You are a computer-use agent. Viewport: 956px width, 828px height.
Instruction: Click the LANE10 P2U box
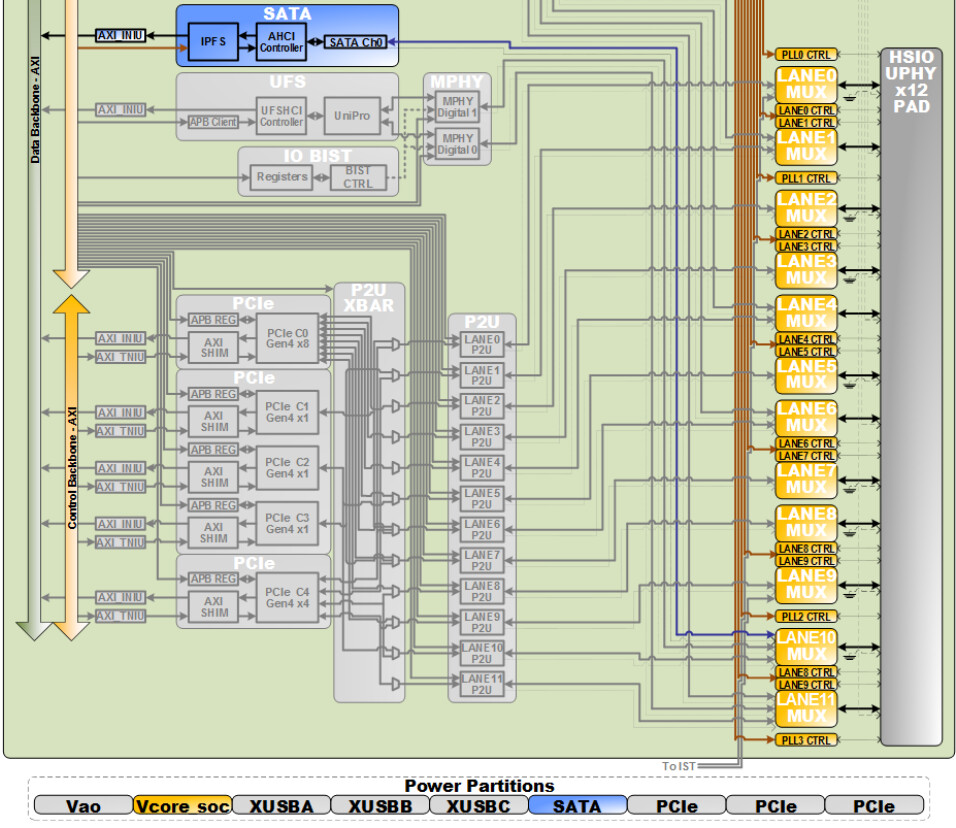click(482, 654)
